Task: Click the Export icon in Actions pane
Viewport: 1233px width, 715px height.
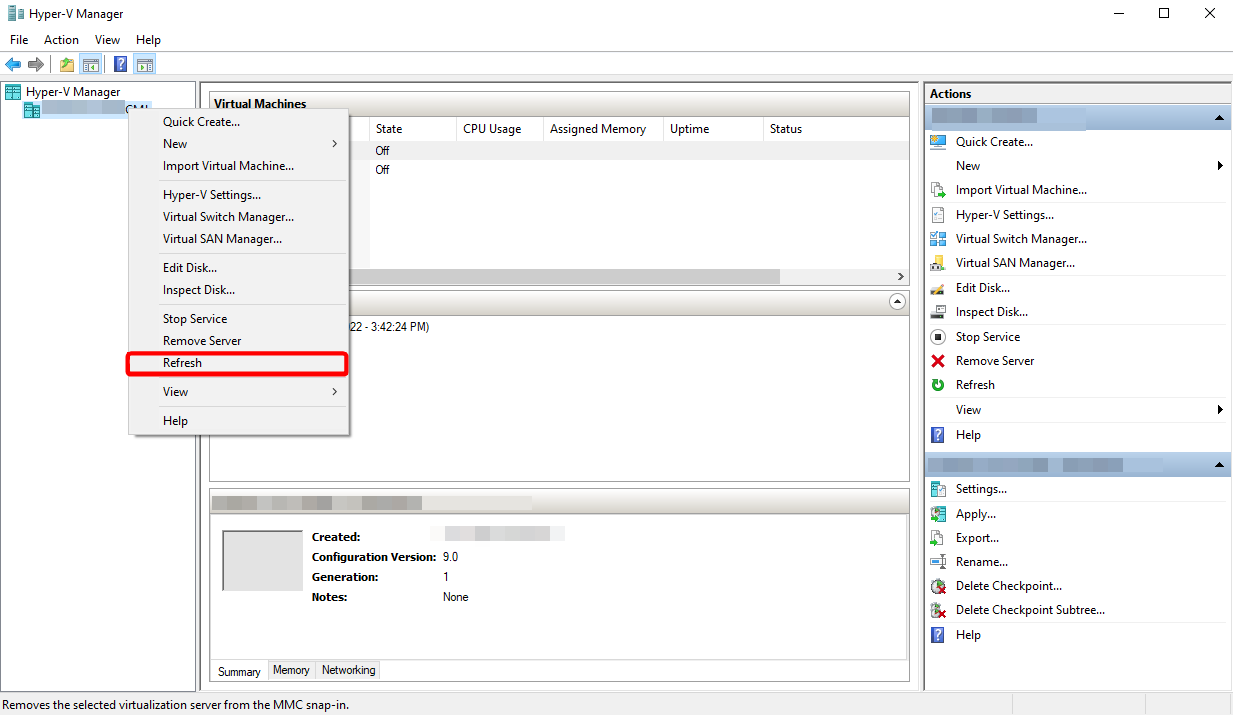Action: tap(938, 538)
